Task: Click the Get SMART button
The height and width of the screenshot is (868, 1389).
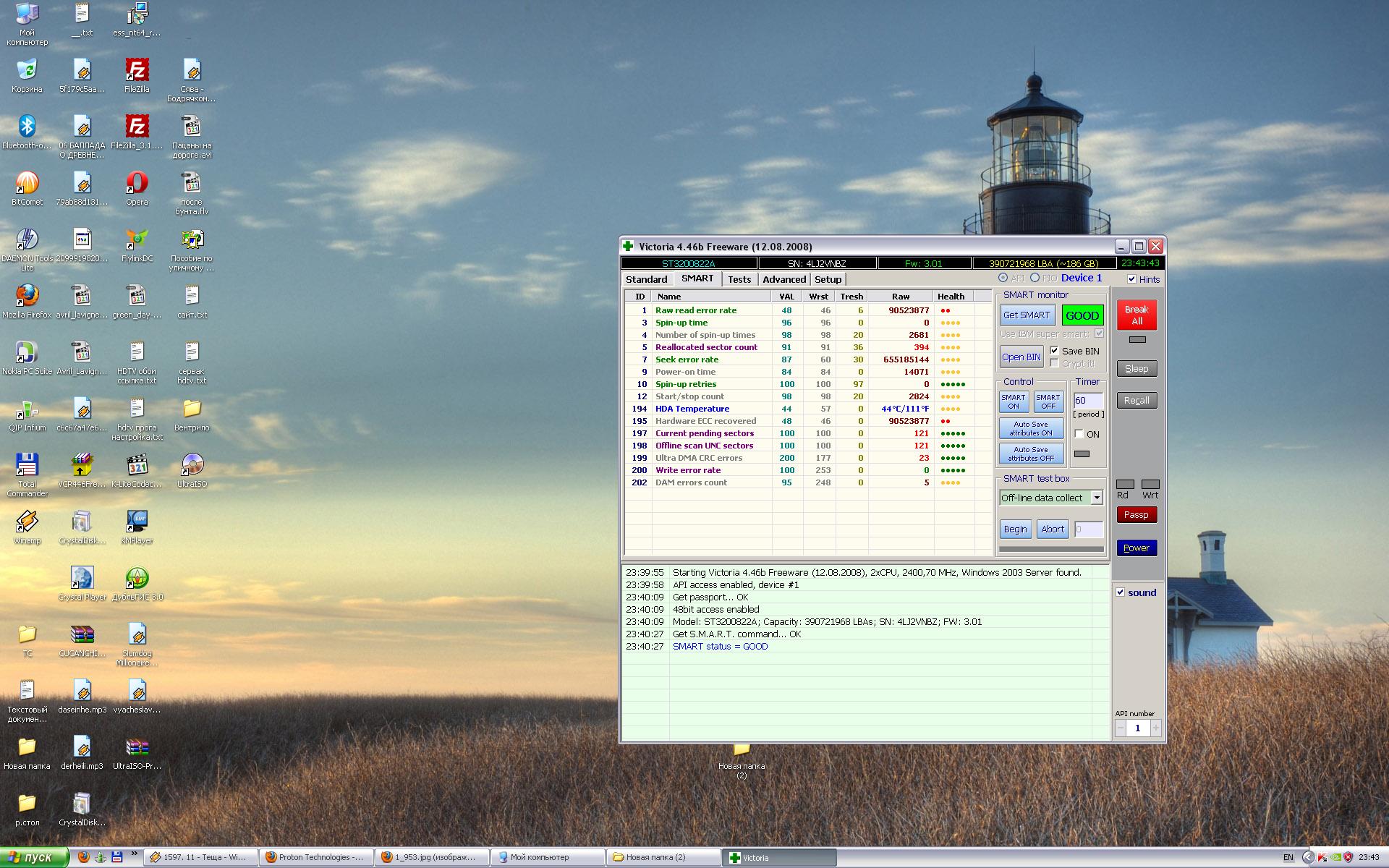Action: tap(1027, 315)
